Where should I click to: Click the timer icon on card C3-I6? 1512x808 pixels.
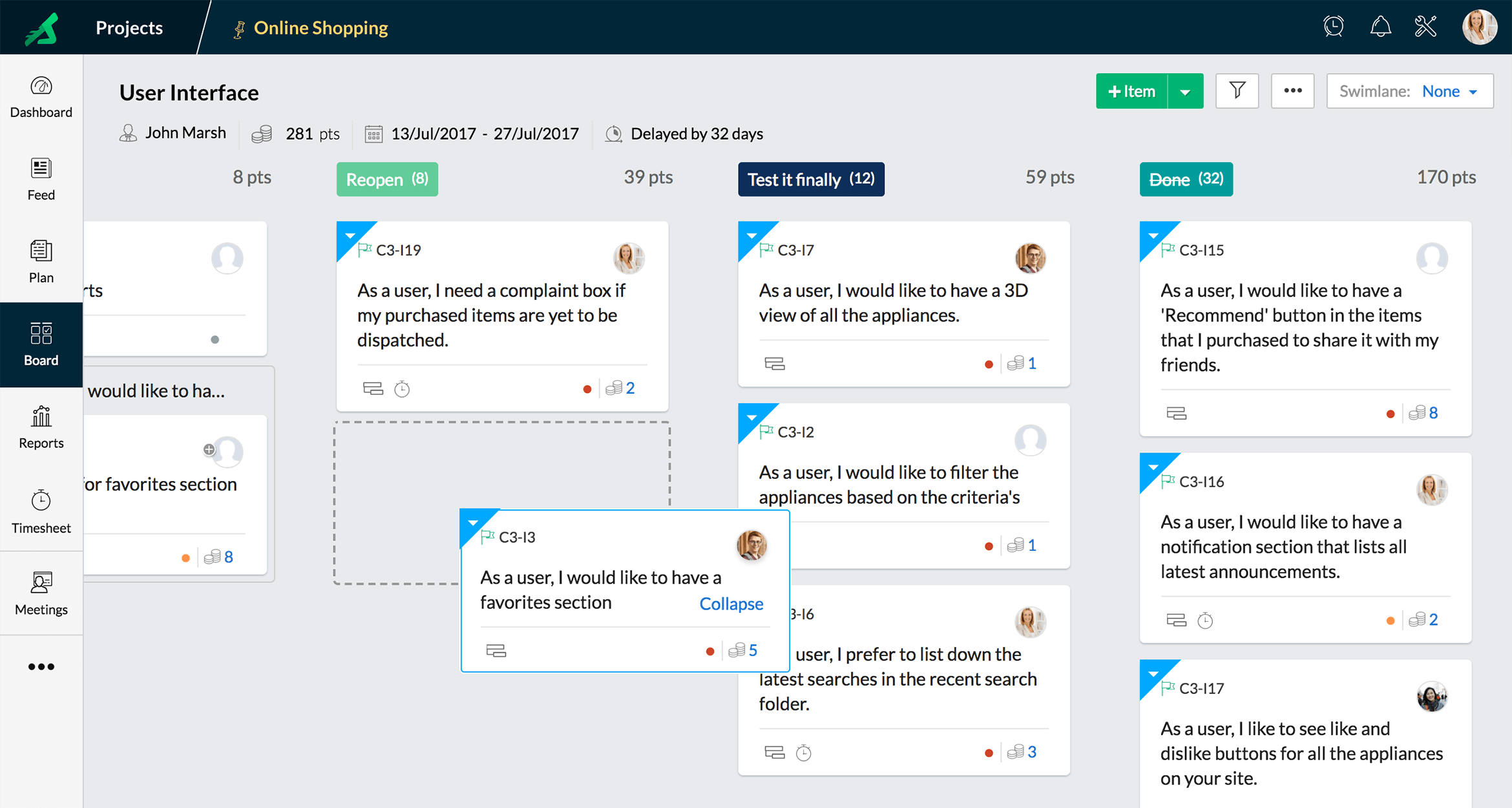click(804, 752)
